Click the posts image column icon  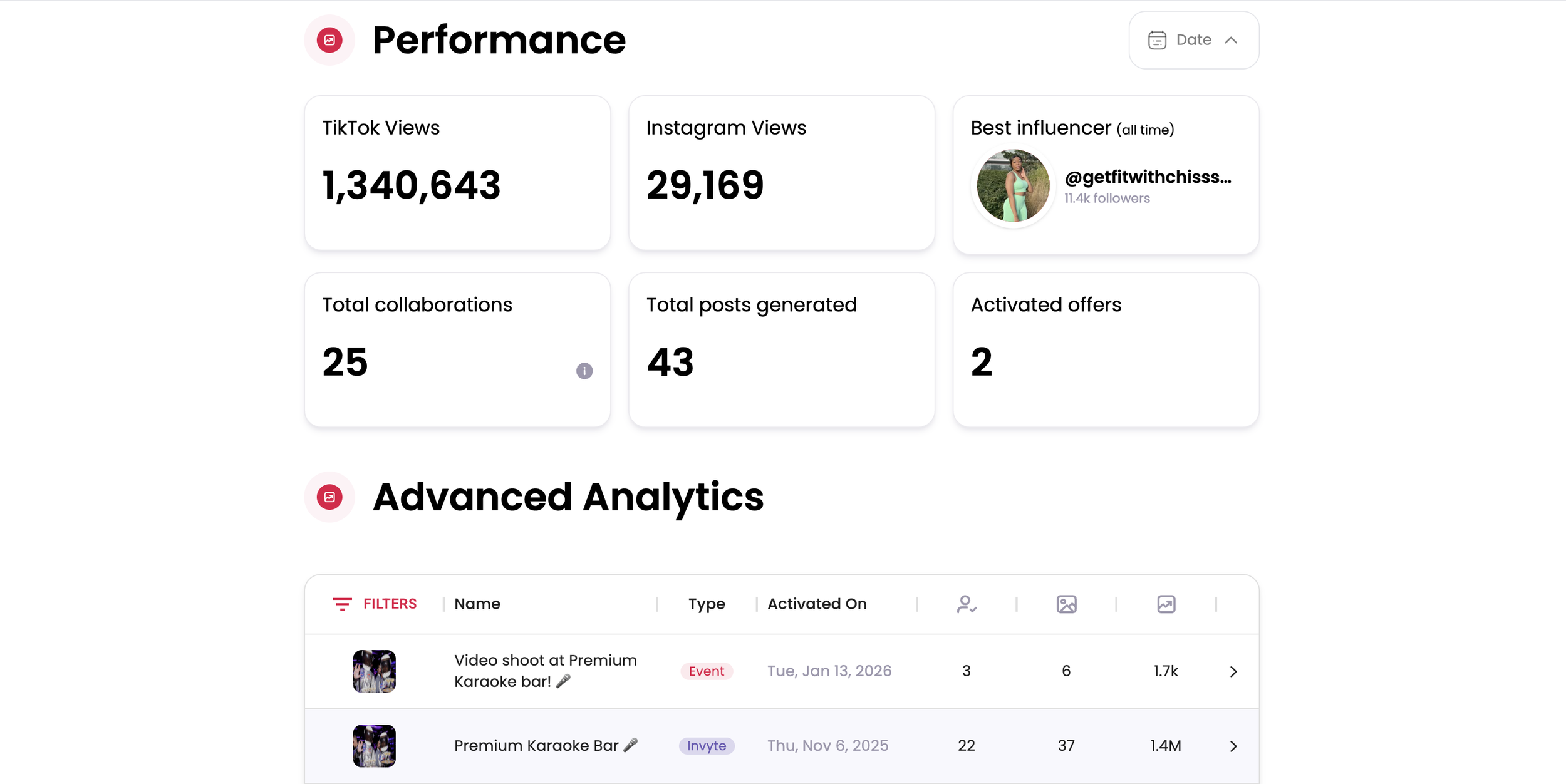(1066, 604)
